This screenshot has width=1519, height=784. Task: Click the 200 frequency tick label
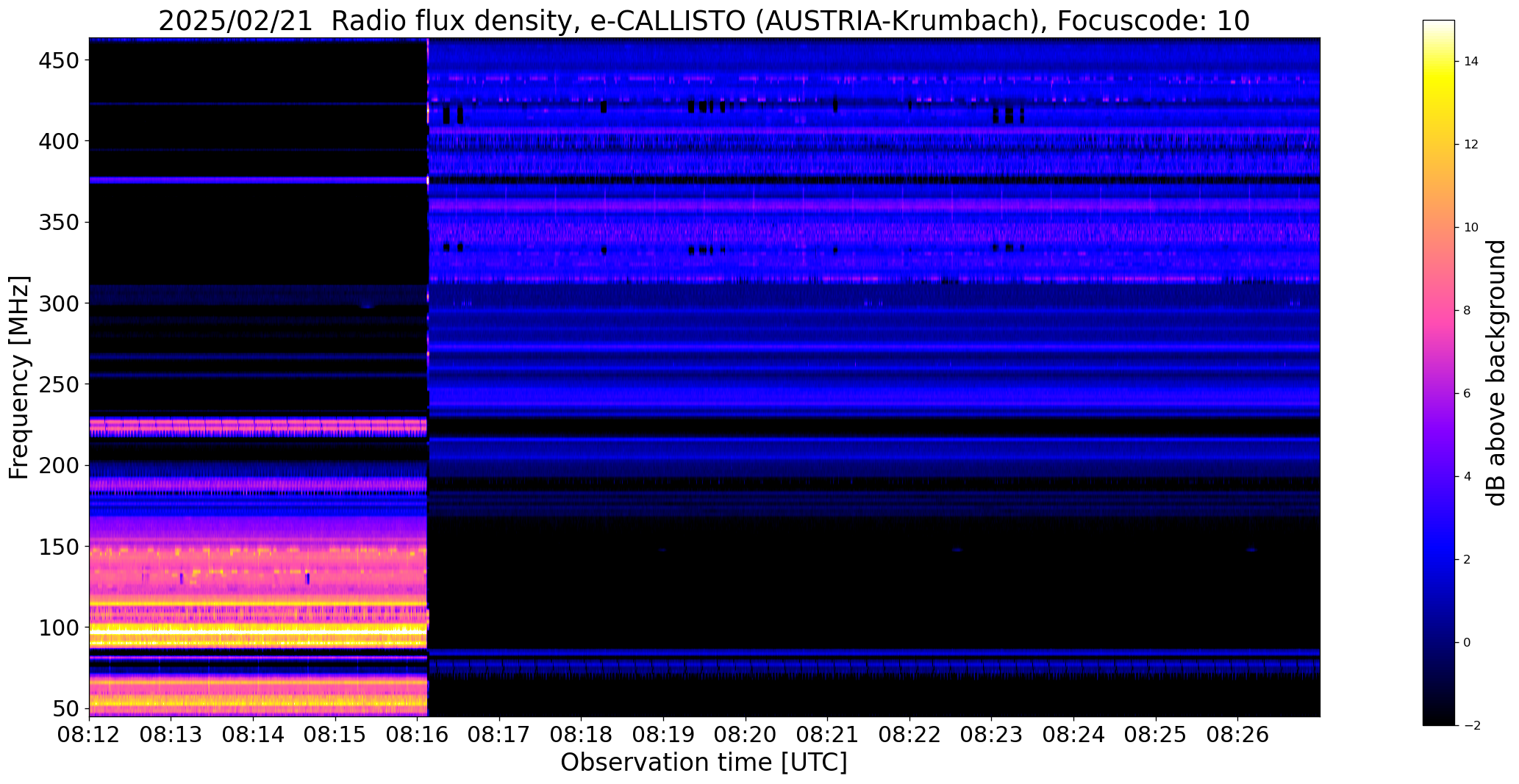click(x=57, y=466)
